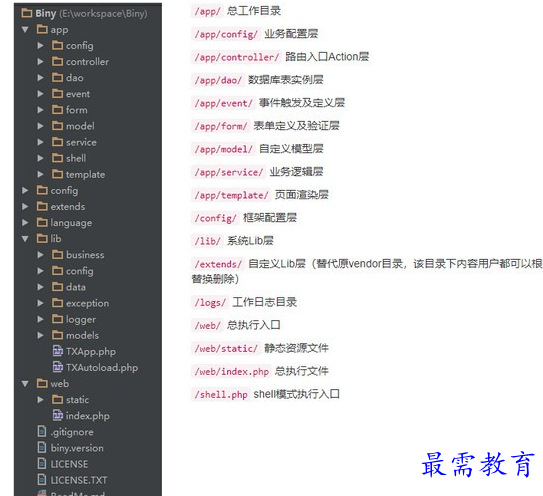
Task: Click the /lib/ path label
Action: point(207,241)
